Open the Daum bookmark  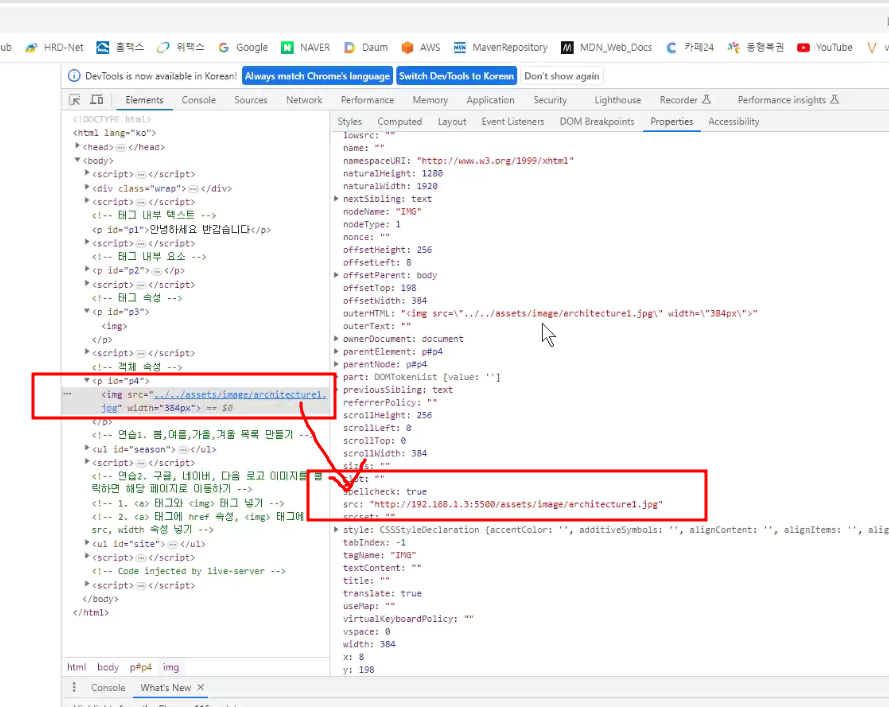(x=366, y=48)
